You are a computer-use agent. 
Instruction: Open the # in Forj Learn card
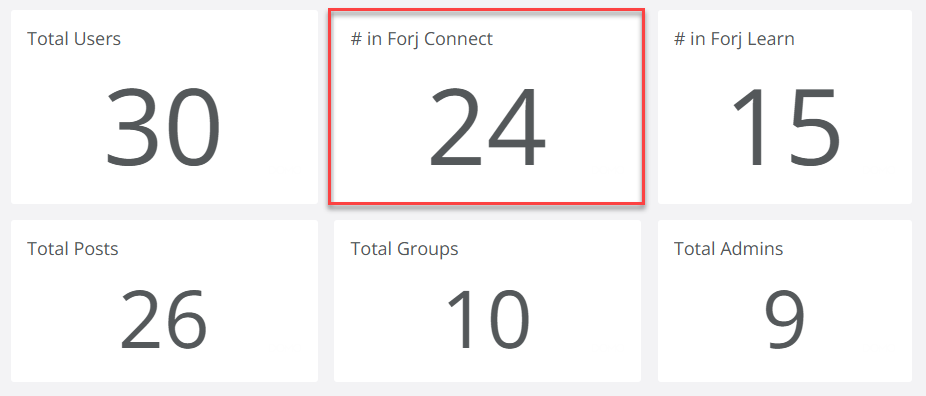click(x=785, y=107)
